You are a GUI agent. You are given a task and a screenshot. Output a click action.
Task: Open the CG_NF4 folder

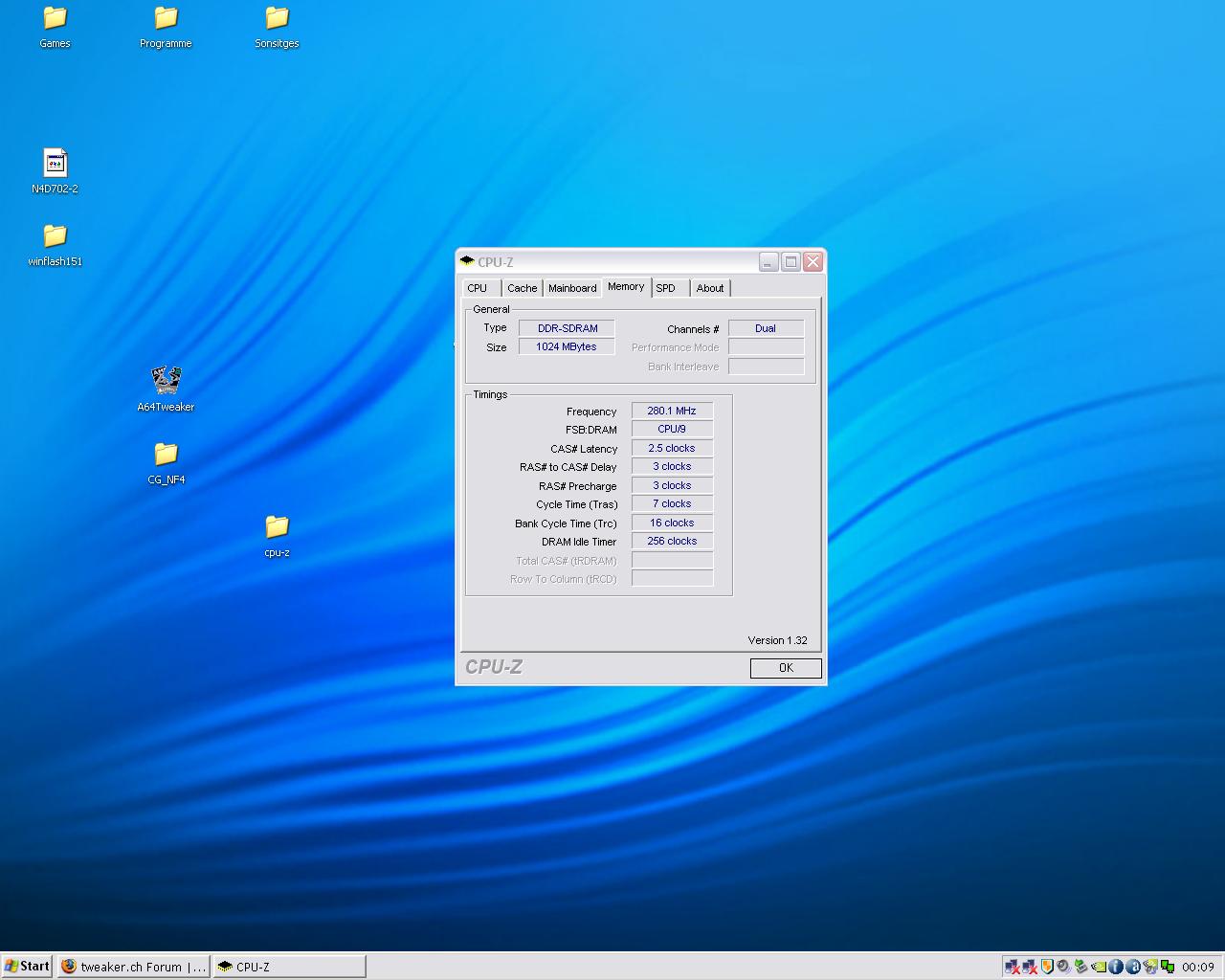point(166,454)
